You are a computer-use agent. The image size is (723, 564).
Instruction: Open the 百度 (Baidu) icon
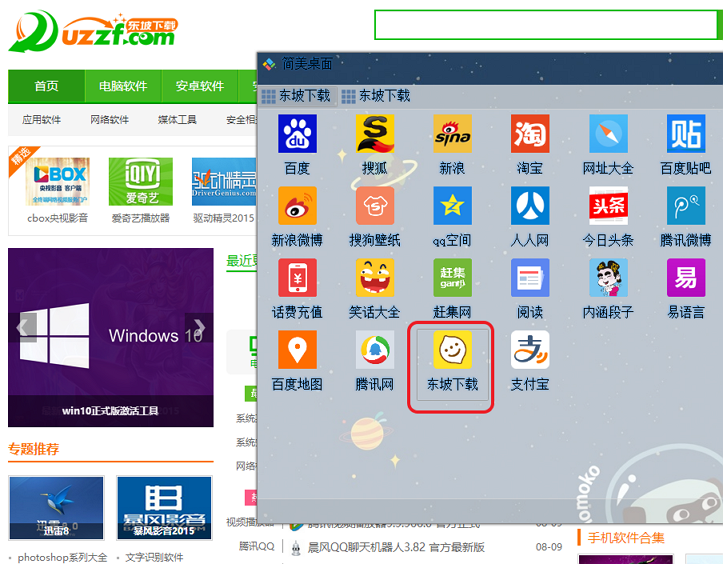(x=297, y=134)
